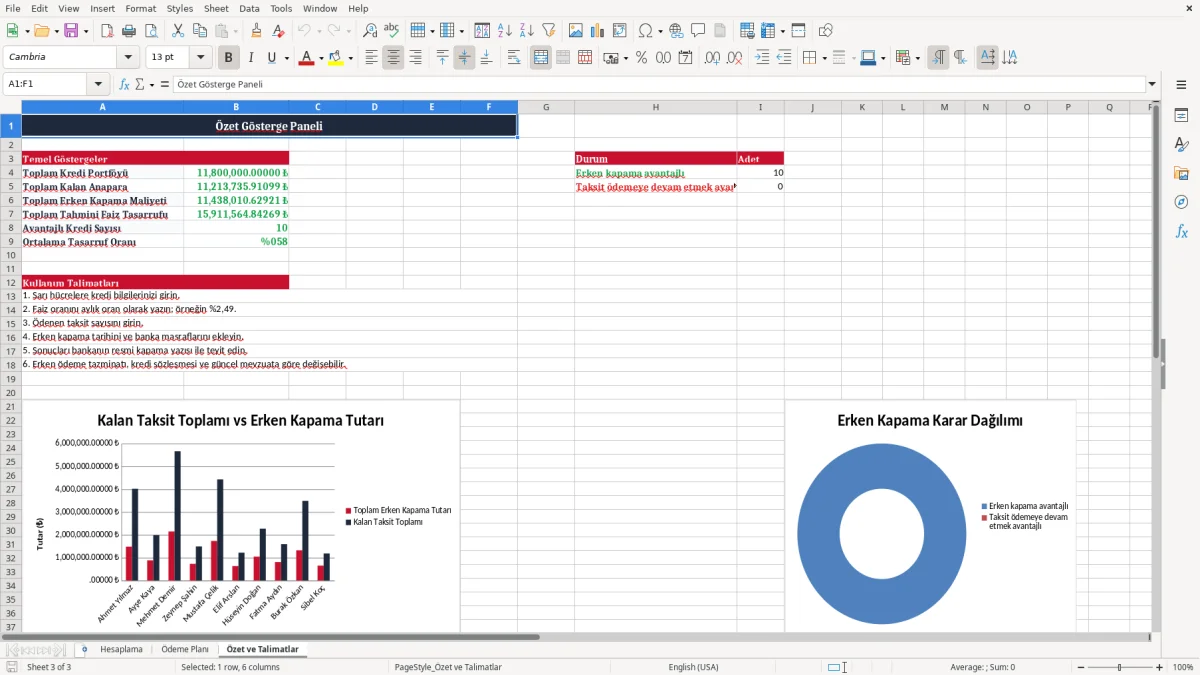
Task: Open the underline style dropdown arrow
Action: 286,58
